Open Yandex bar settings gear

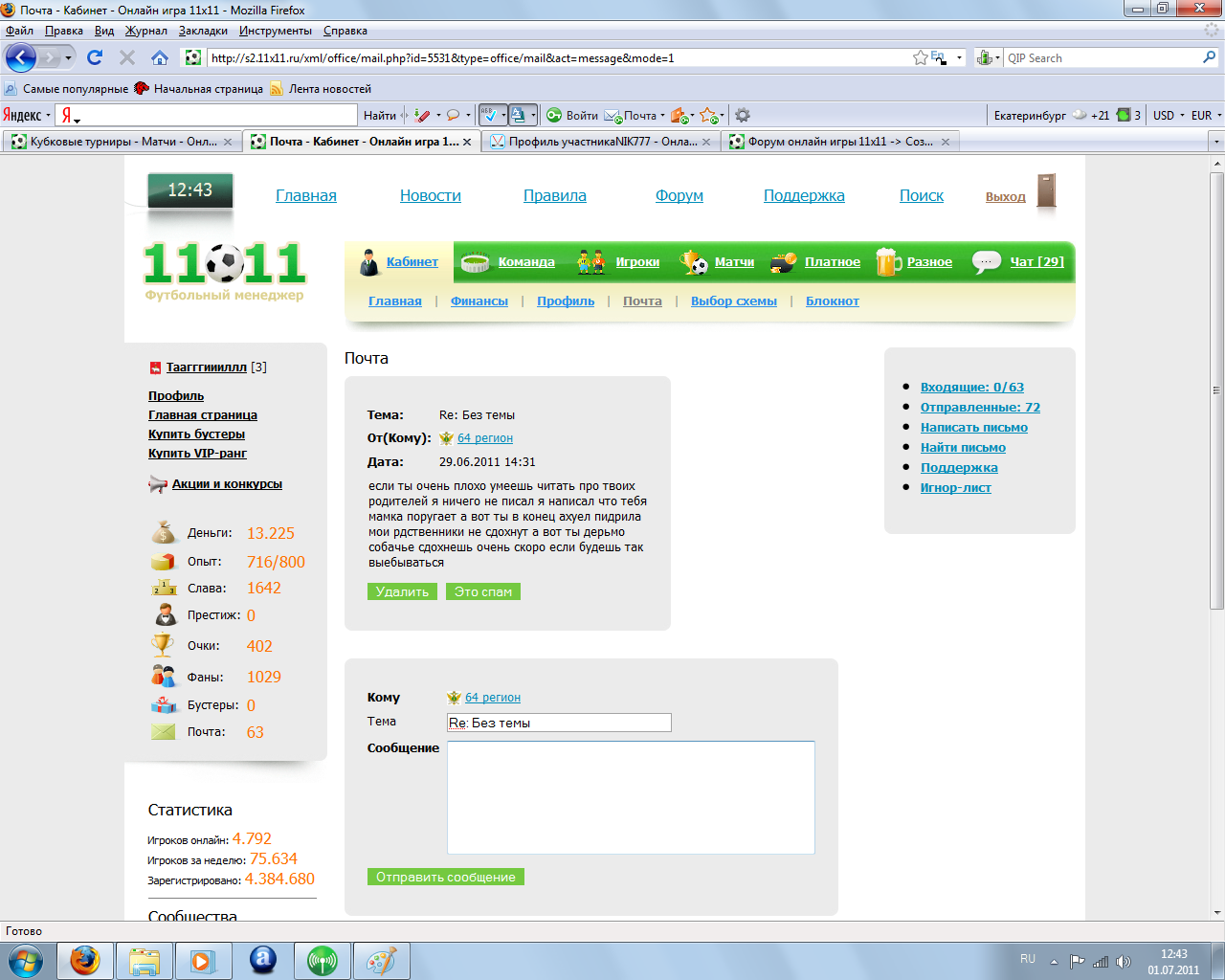coord(742,116)
